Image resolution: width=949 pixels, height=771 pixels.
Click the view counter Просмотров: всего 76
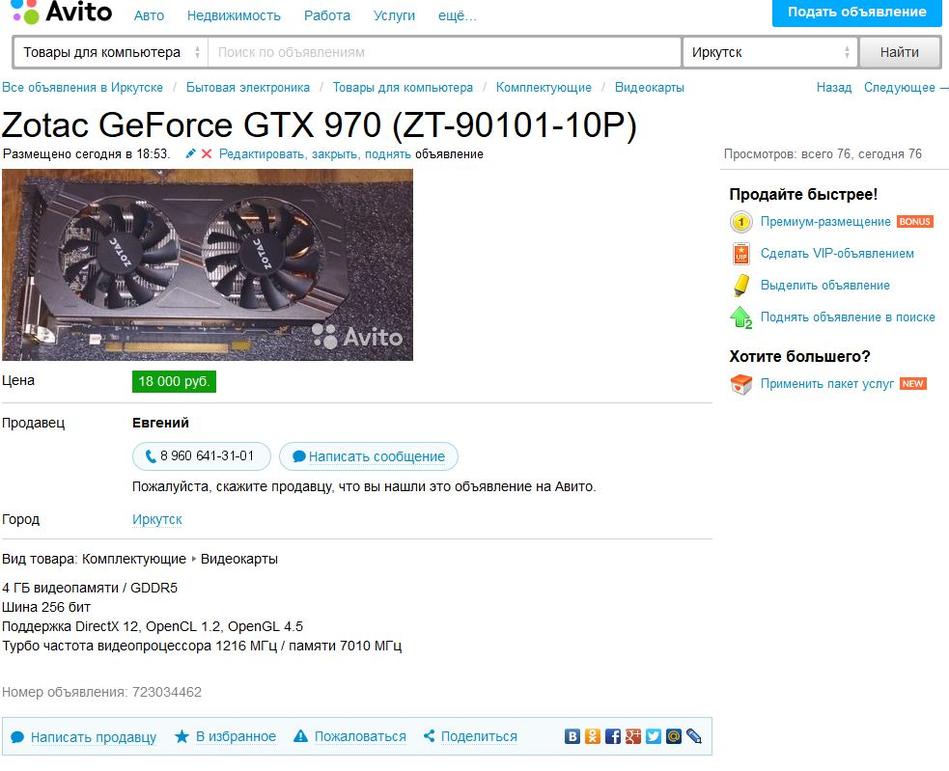point(823,154)
